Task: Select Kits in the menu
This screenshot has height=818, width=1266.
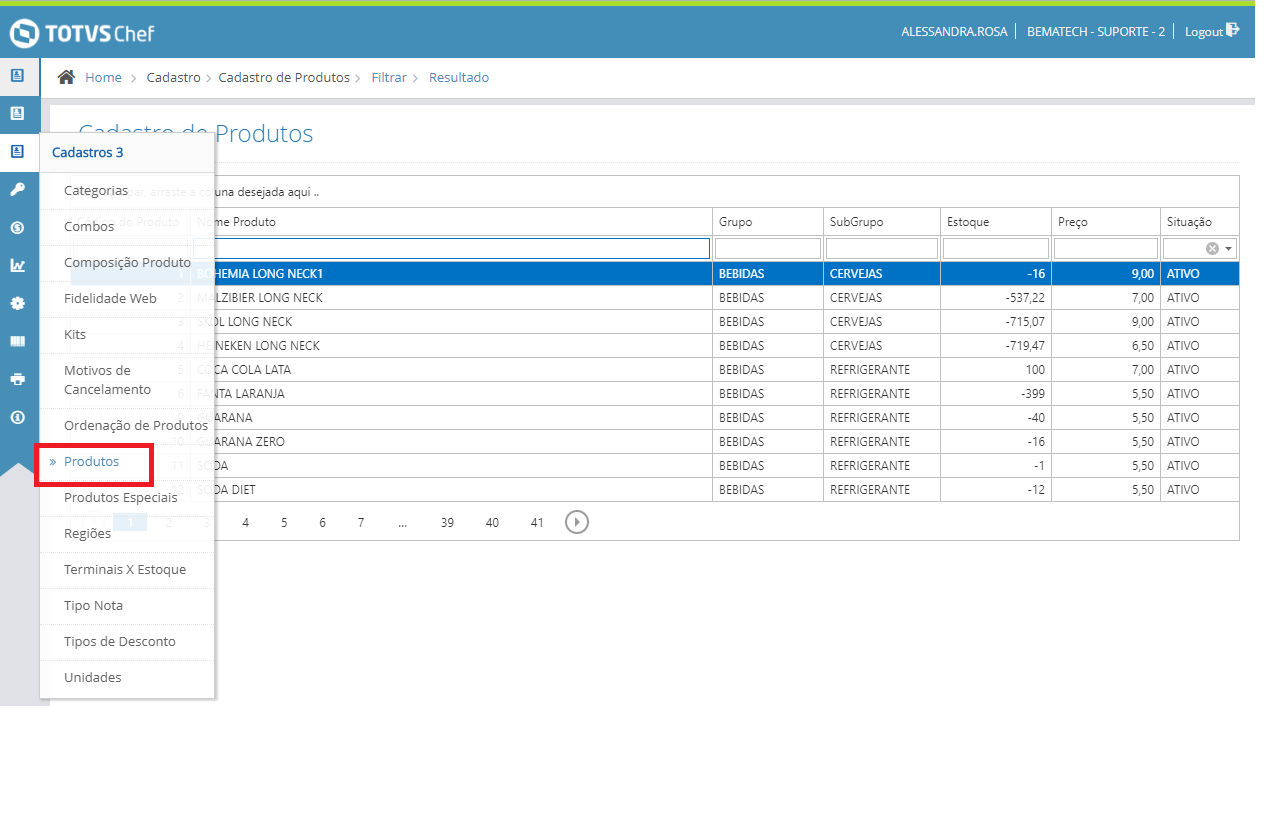Action: [75, 334]
